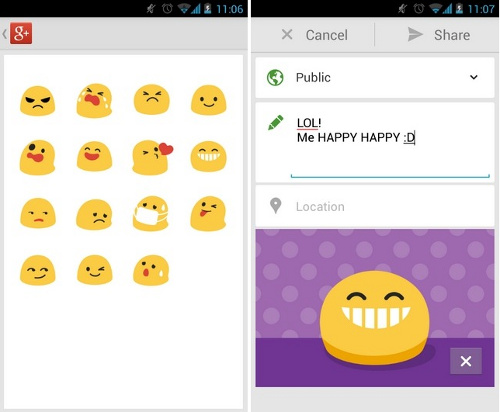Pick the winking smile emoji
Image resolution: width=500 pixels, height=412 pixels.
[x=95, y=270]
